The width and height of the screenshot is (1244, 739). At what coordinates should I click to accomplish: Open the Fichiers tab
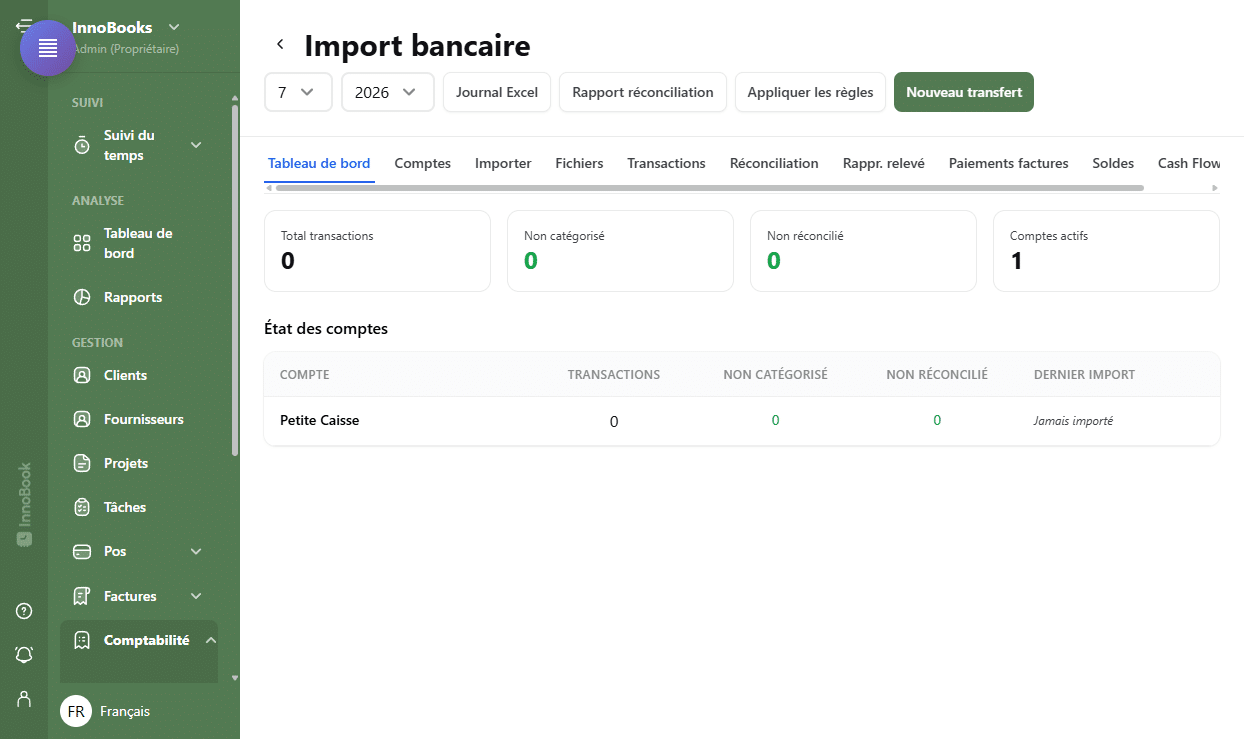(579, 163)
